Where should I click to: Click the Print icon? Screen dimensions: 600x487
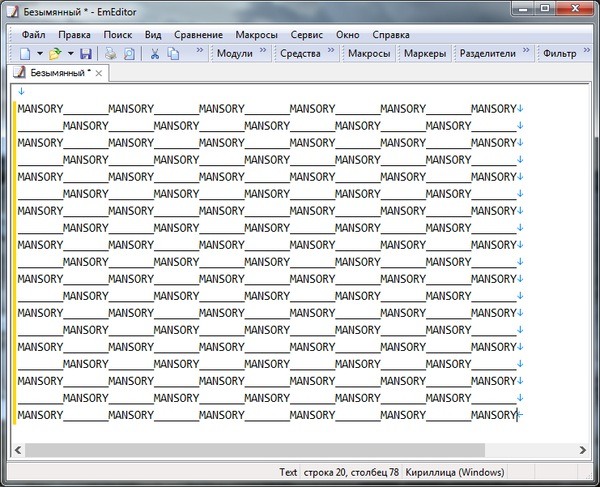(x=111, y=53)
